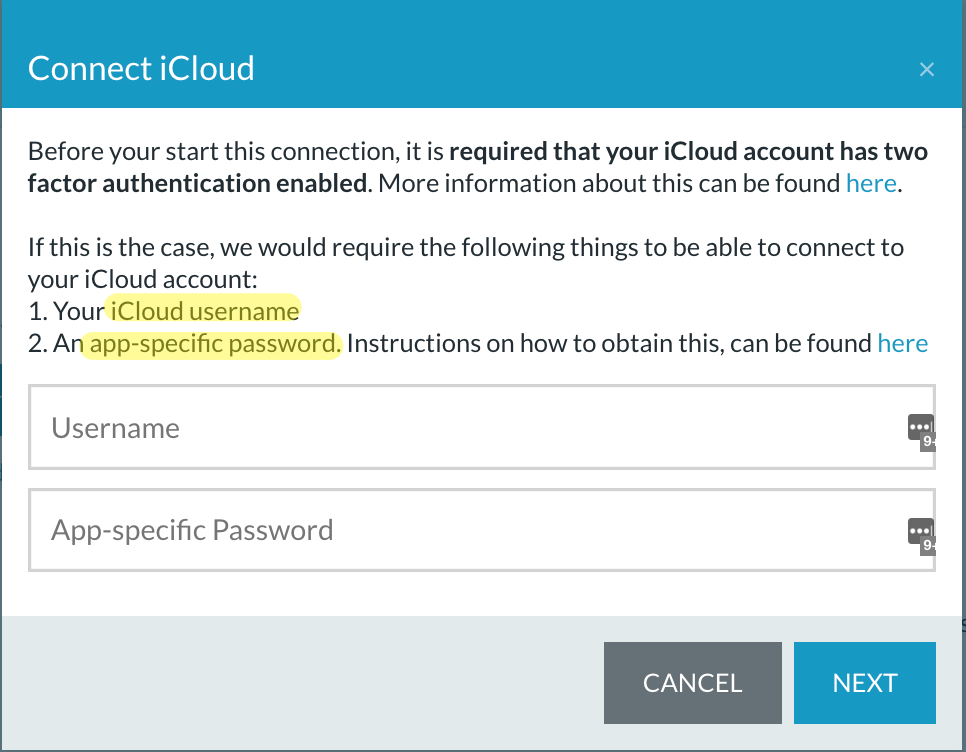The image size is (966, 752).
Task: Click the blue dialog header bar
Action: 482,54
